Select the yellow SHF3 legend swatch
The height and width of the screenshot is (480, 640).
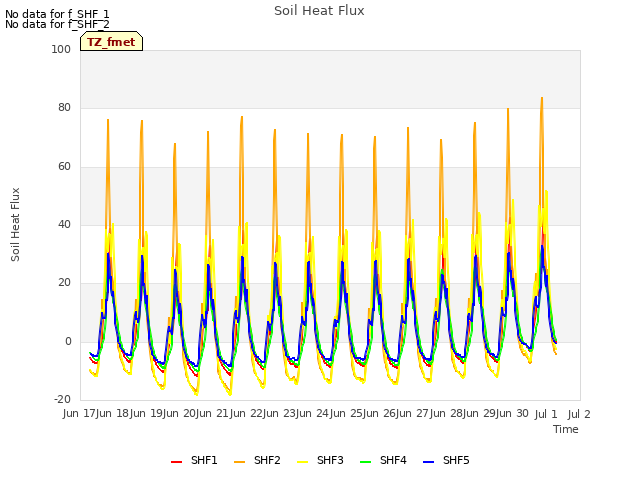click(302, 462)
